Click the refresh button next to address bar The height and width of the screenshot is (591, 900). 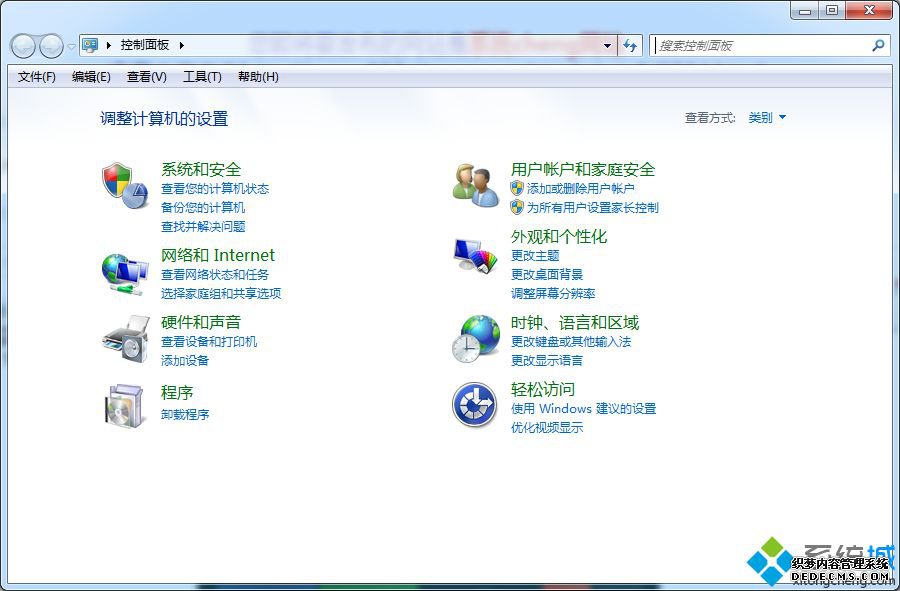coord(630,45)
